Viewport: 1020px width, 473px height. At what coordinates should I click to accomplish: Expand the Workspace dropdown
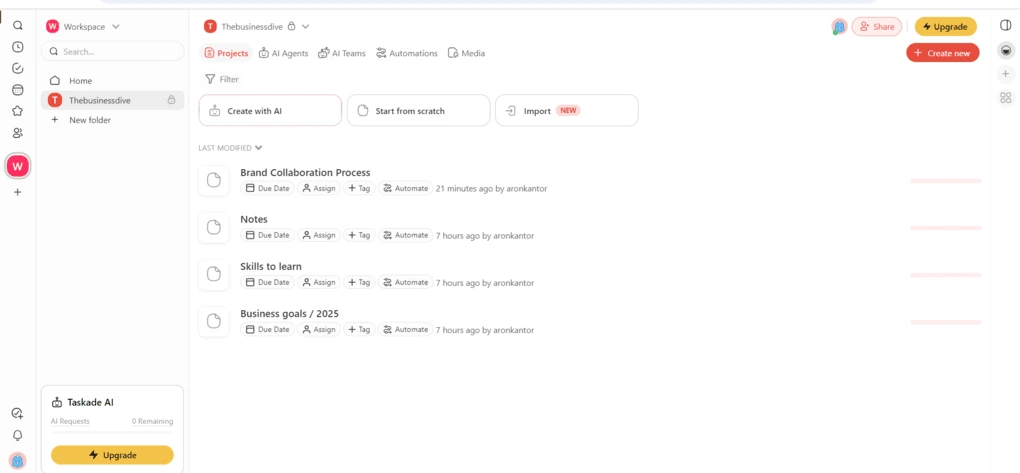point(116,27)
